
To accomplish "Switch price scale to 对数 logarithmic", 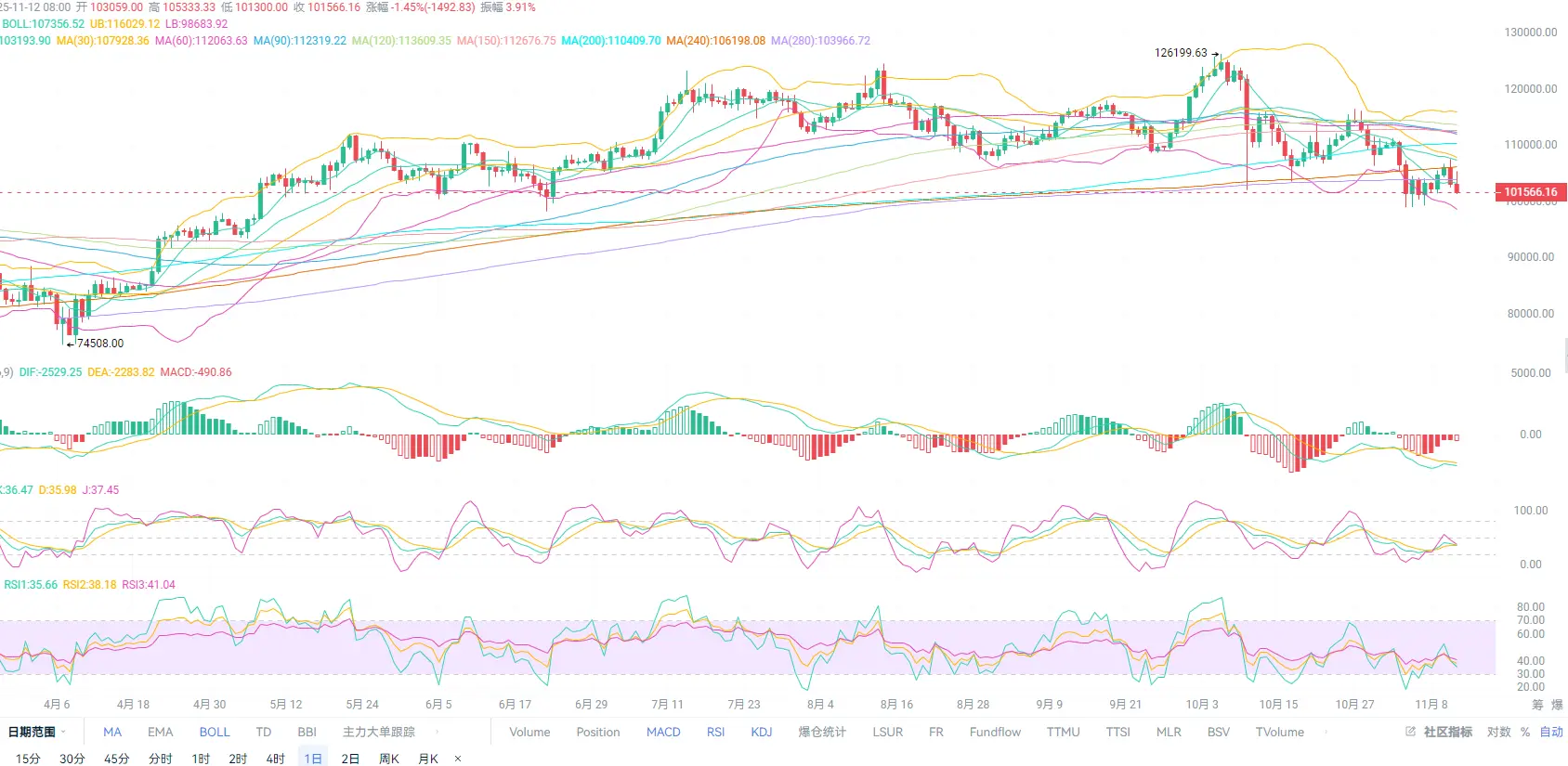I will point(1499,732).
